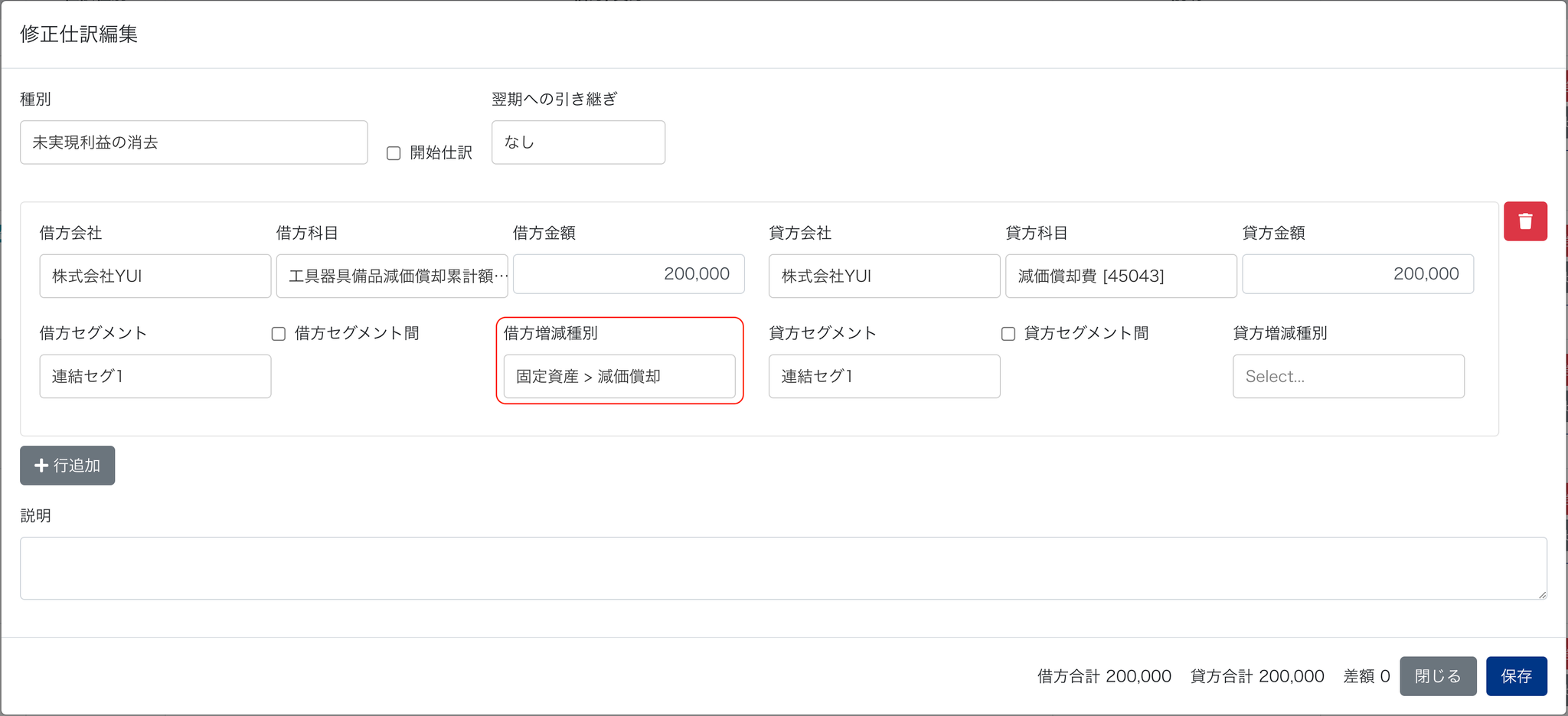1568x716 pixels.
Task: Expand the 貸方増減種別 Select dropdown
Action: tap(1348, 377)
